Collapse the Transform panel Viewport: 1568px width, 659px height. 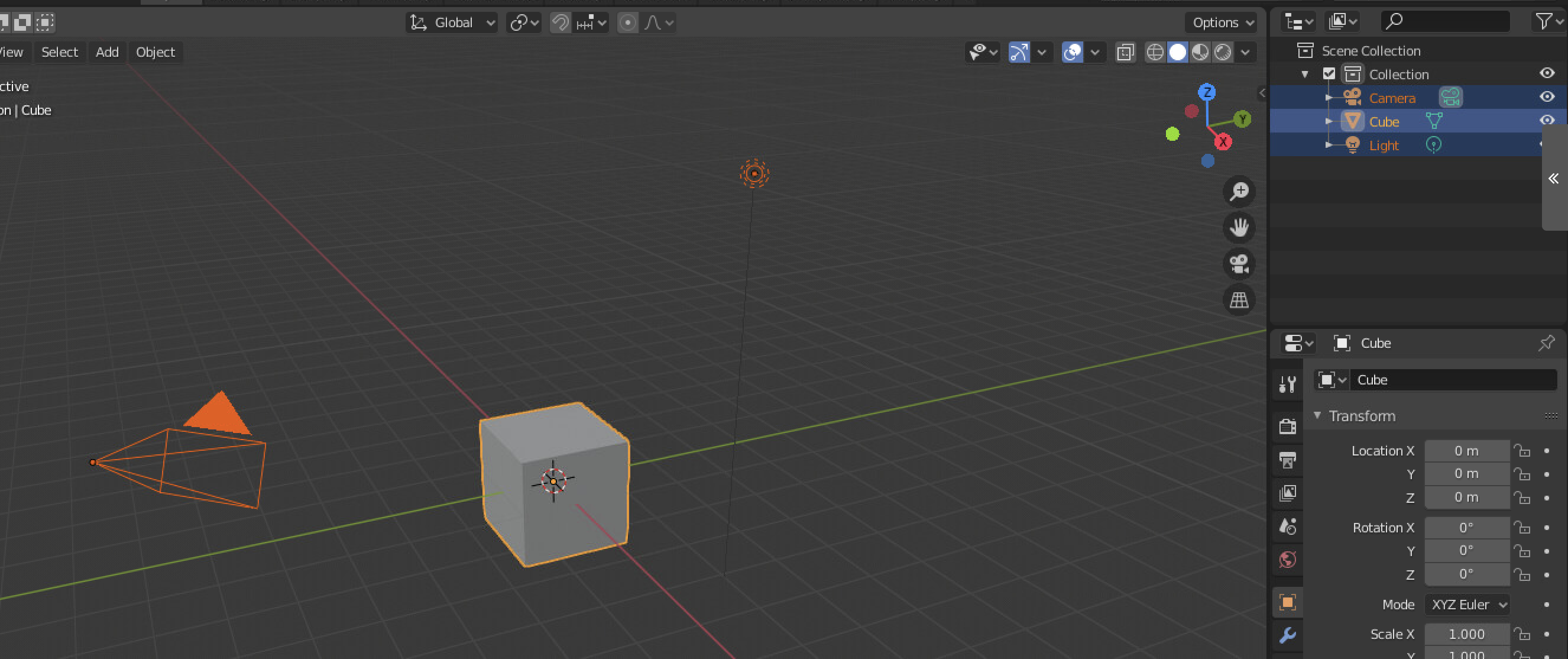(x=1317, y=415)
